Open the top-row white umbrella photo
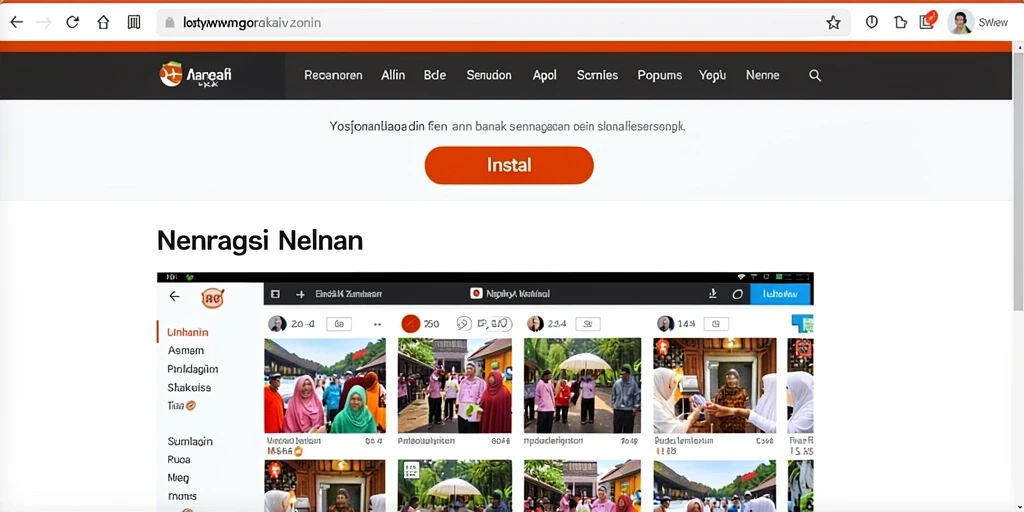The image size is (1024, 512). [583, 385]
